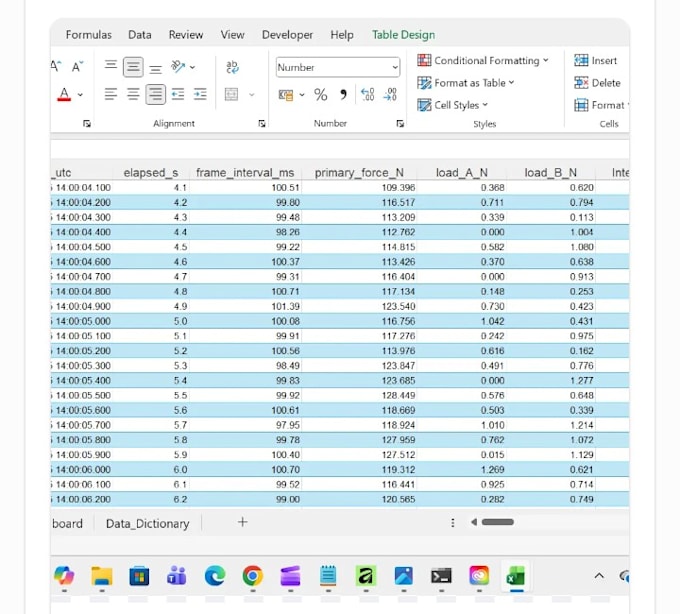Open Format as Table gallery
The width and height of the screenshot is (680, 614).
466,82
